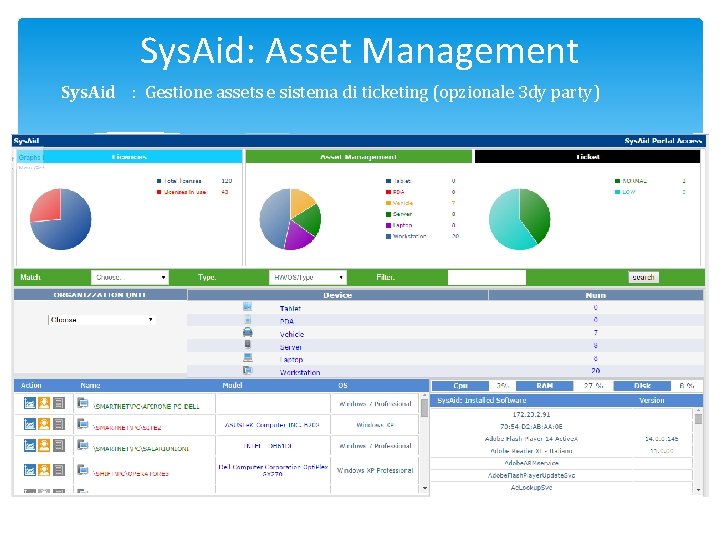Open user icon for the PC DELL row
Image resolution: width=720 pixels, height=540 pixels.
point(44,403)
